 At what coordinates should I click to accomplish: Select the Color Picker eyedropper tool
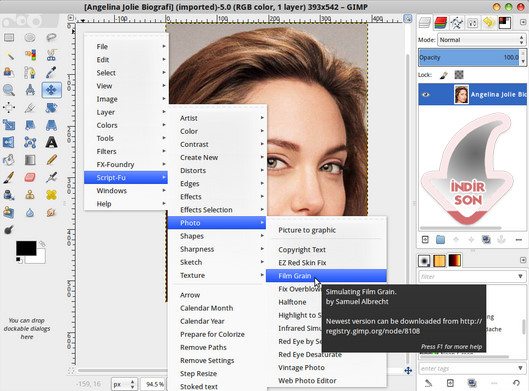click(x=51, y=73)
